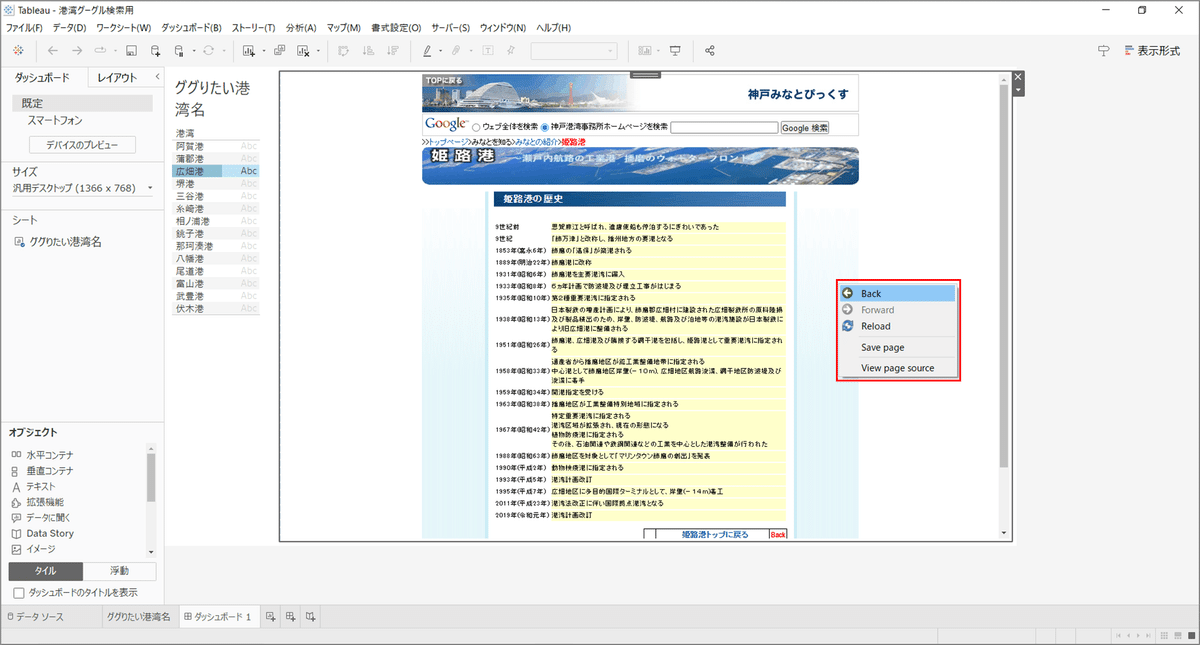Click the show mark labels T icon
Screen dimensions: 1200x645
(487, 50)
